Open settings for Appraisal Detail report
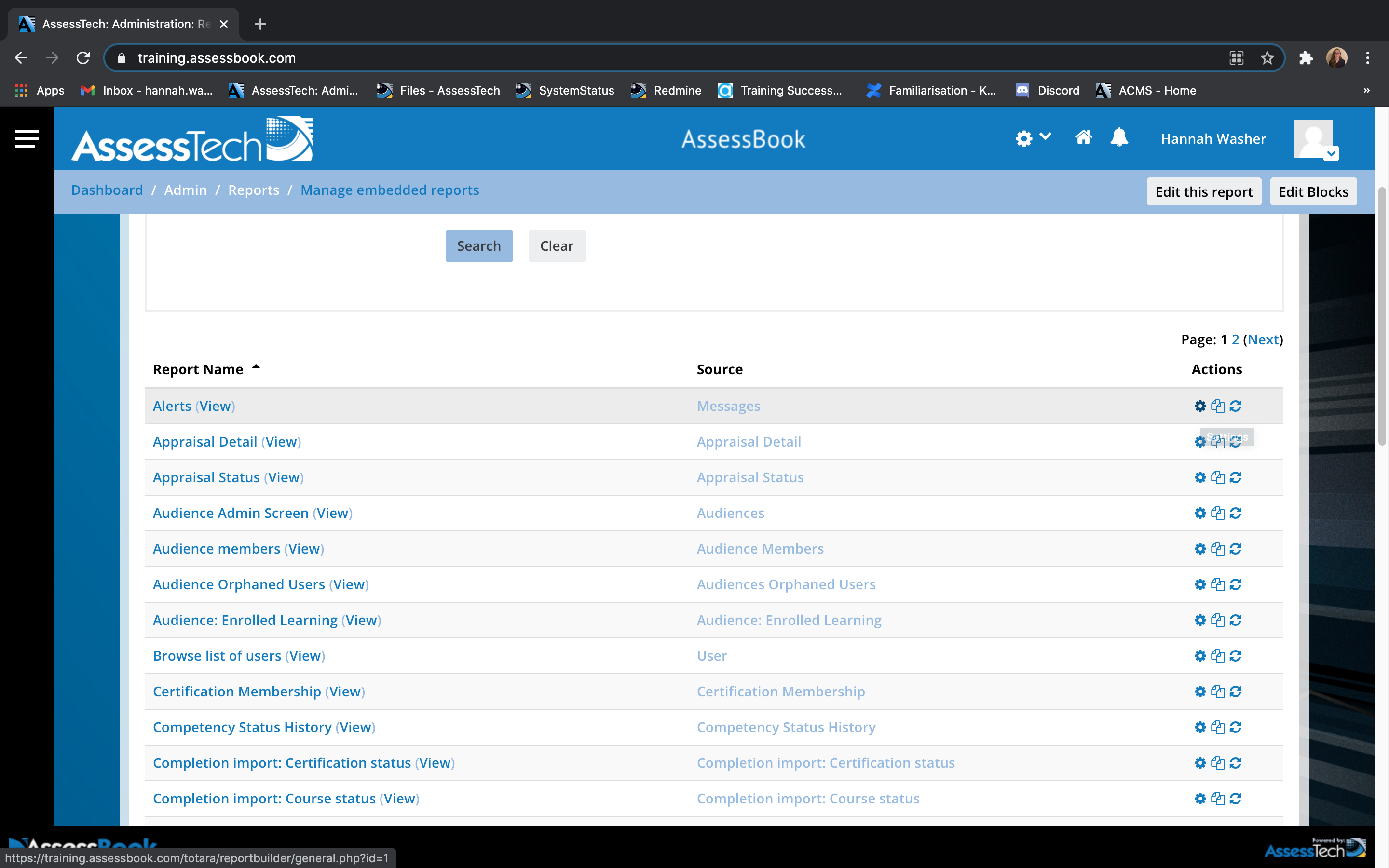This screenshot has height=868, width=1389. (1200, 441)
